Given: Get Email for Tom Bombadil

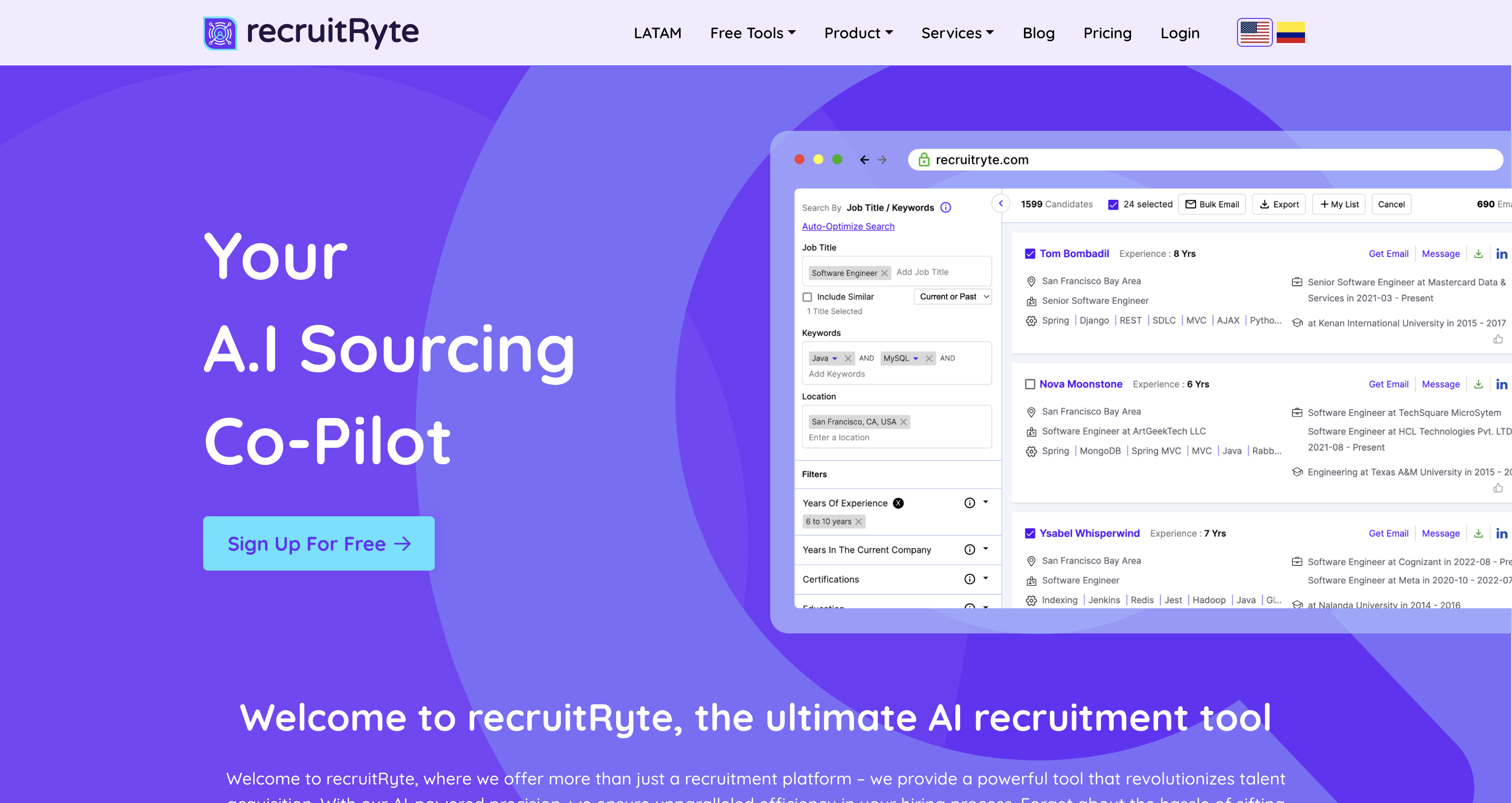Looking at the screenshot, I should click(1388, 254).
